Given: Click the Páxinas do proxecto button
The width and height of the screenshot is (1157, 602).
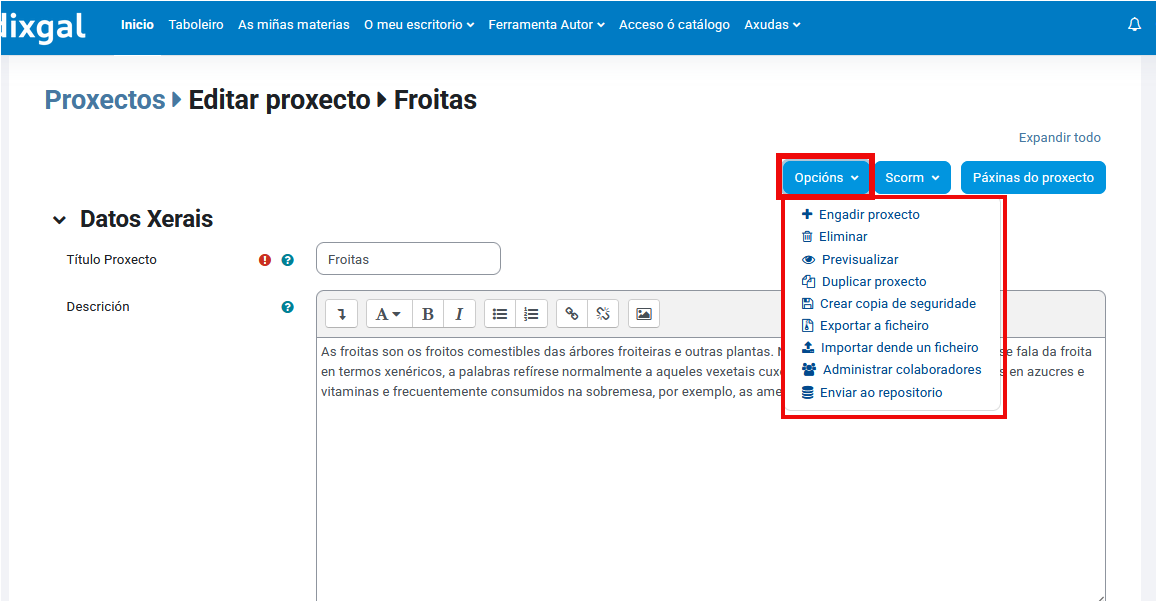Looking at the screenshot, I should pos(1033,177).
